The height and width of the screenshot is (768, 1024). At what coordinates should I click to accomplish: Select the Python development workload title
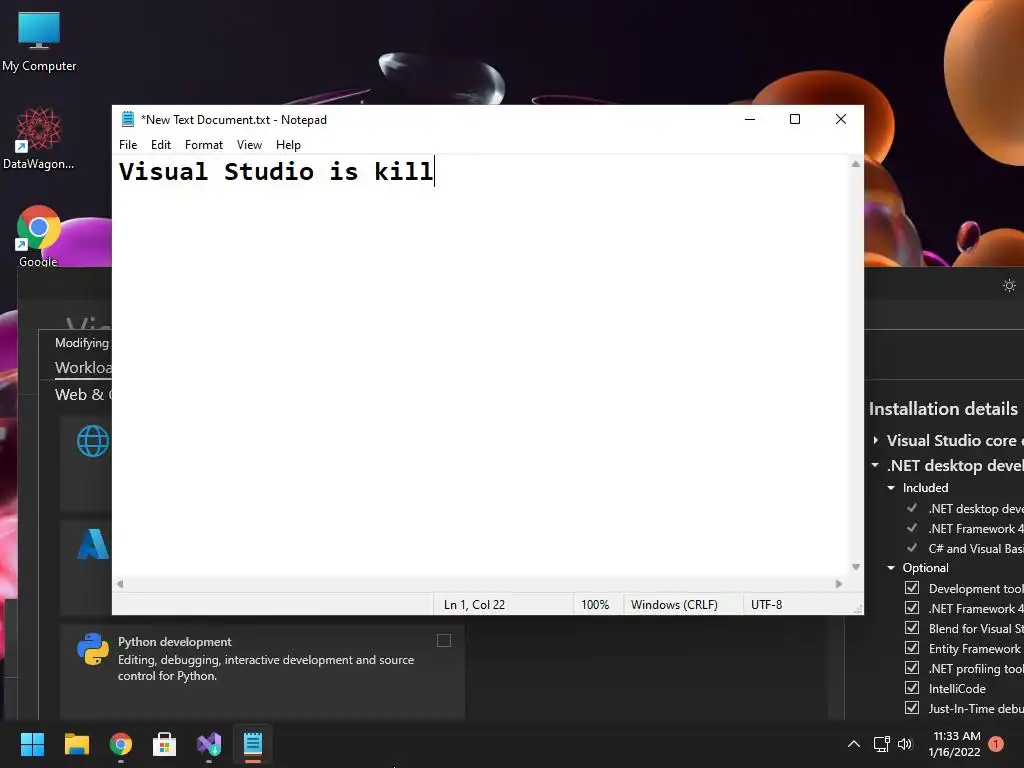click(x=174, y=642)
